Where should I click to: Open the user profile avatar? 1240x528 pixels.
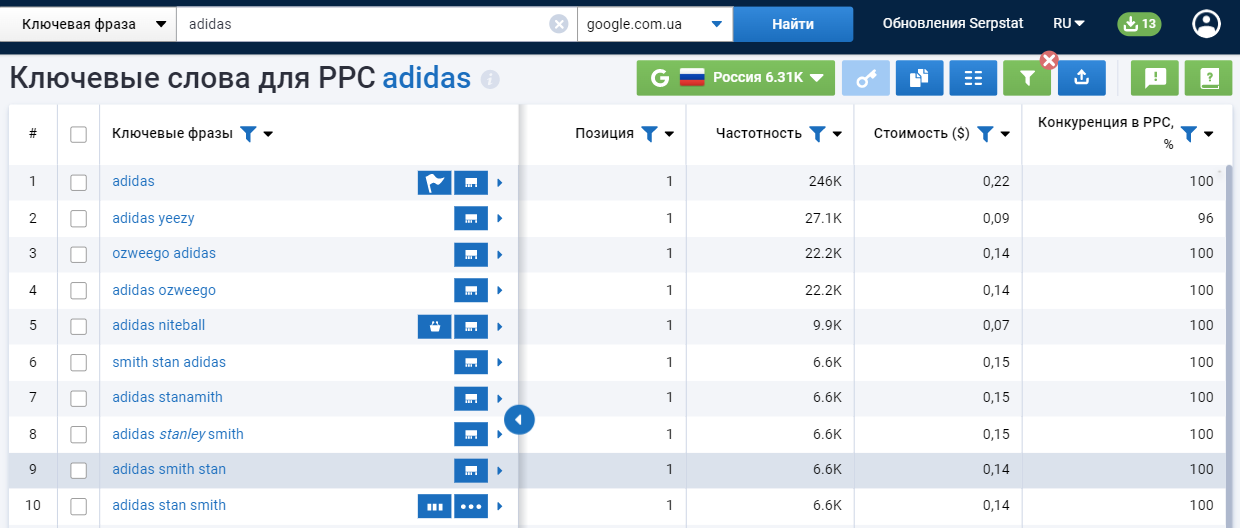(x=1206, y=24)
